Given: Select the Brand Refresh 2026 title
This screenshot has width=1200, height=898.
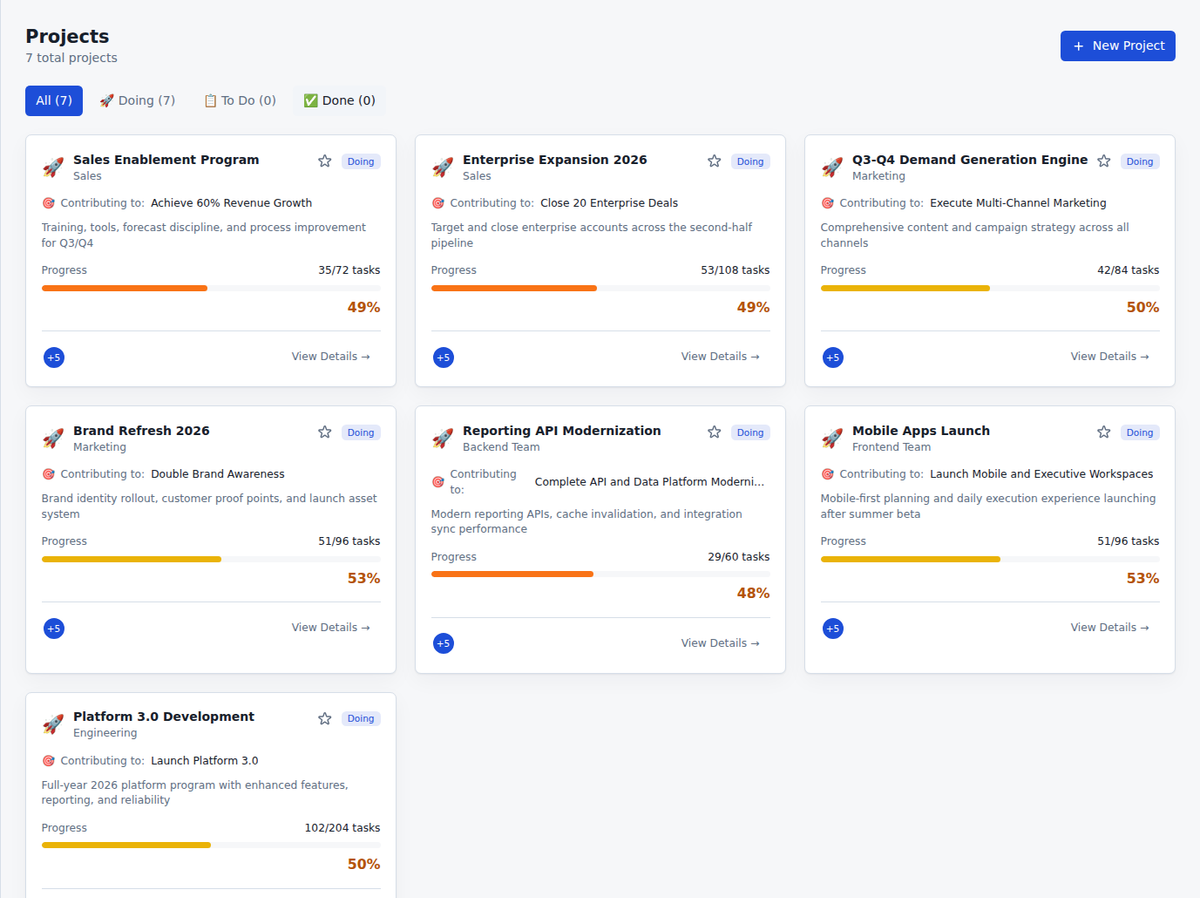Looking at the screenshot, I should (x=142, y=431).
